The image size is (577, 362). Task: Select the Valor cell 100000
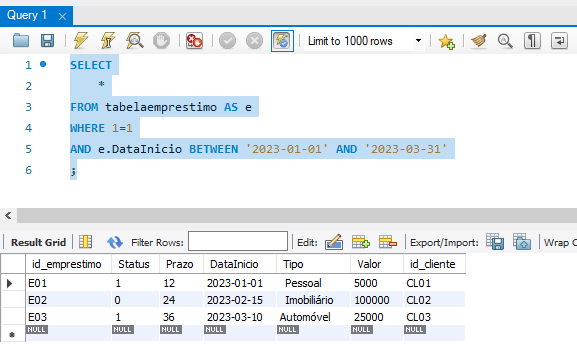[x=377, y=300]
